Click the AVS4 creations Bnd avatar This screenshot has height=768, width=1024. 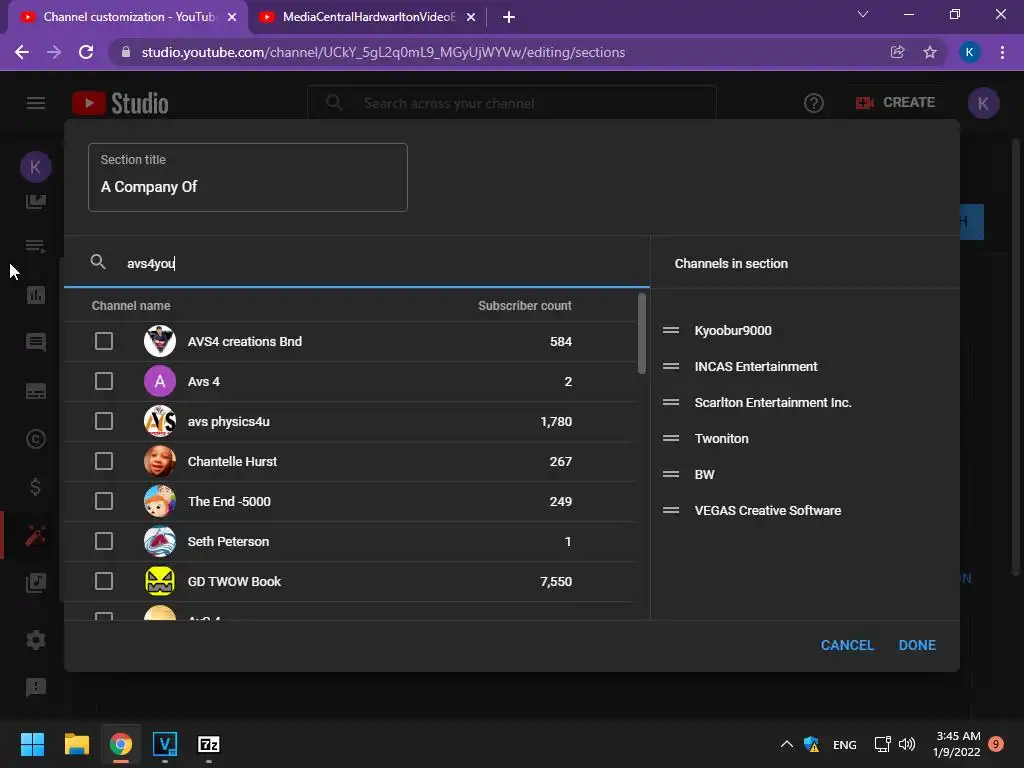(x=160, y=342)
